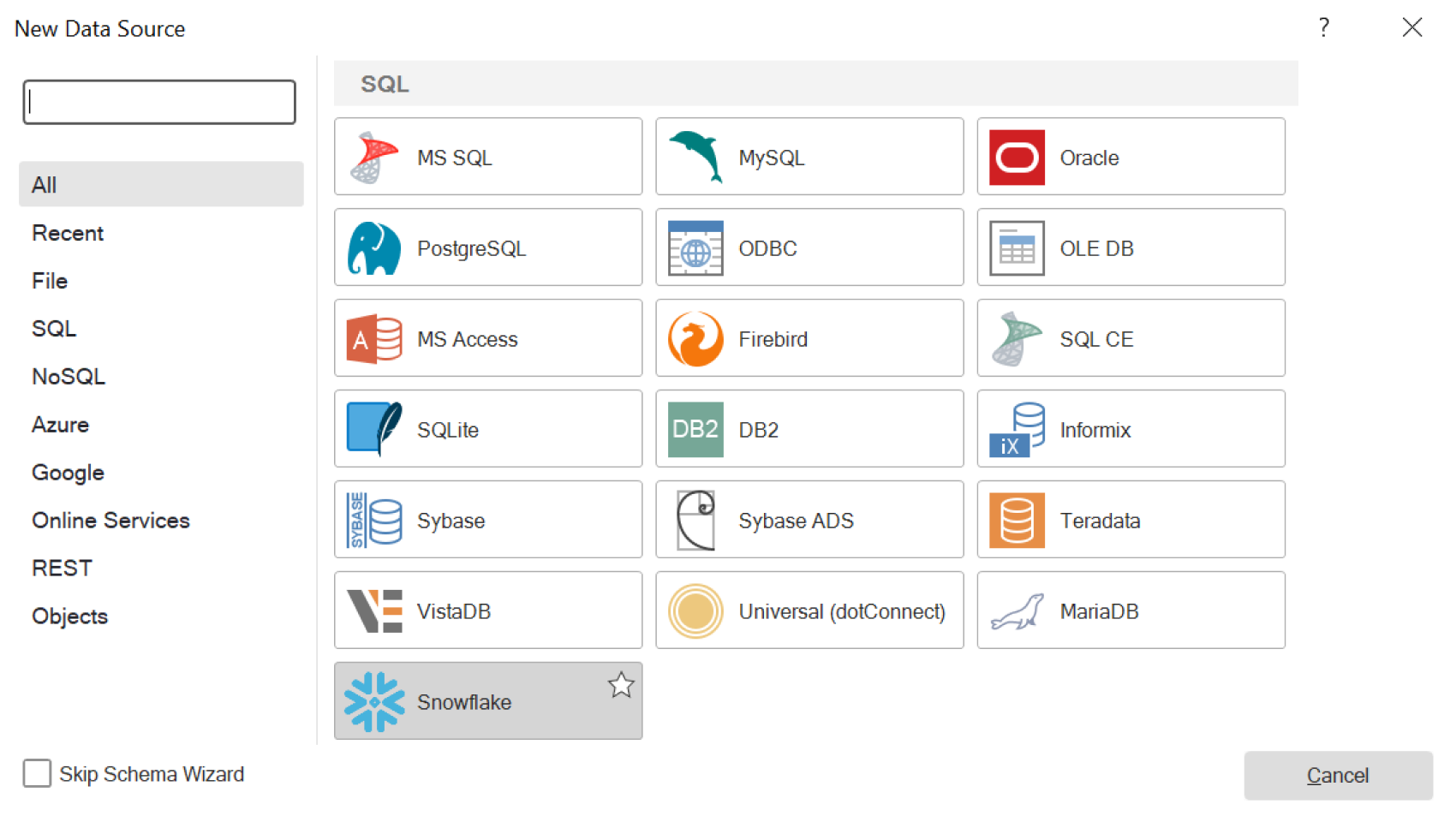The width and height of the screenshot is (1456, 822).
Task: Click the MS SQL server icon
Action: (374, 158)
